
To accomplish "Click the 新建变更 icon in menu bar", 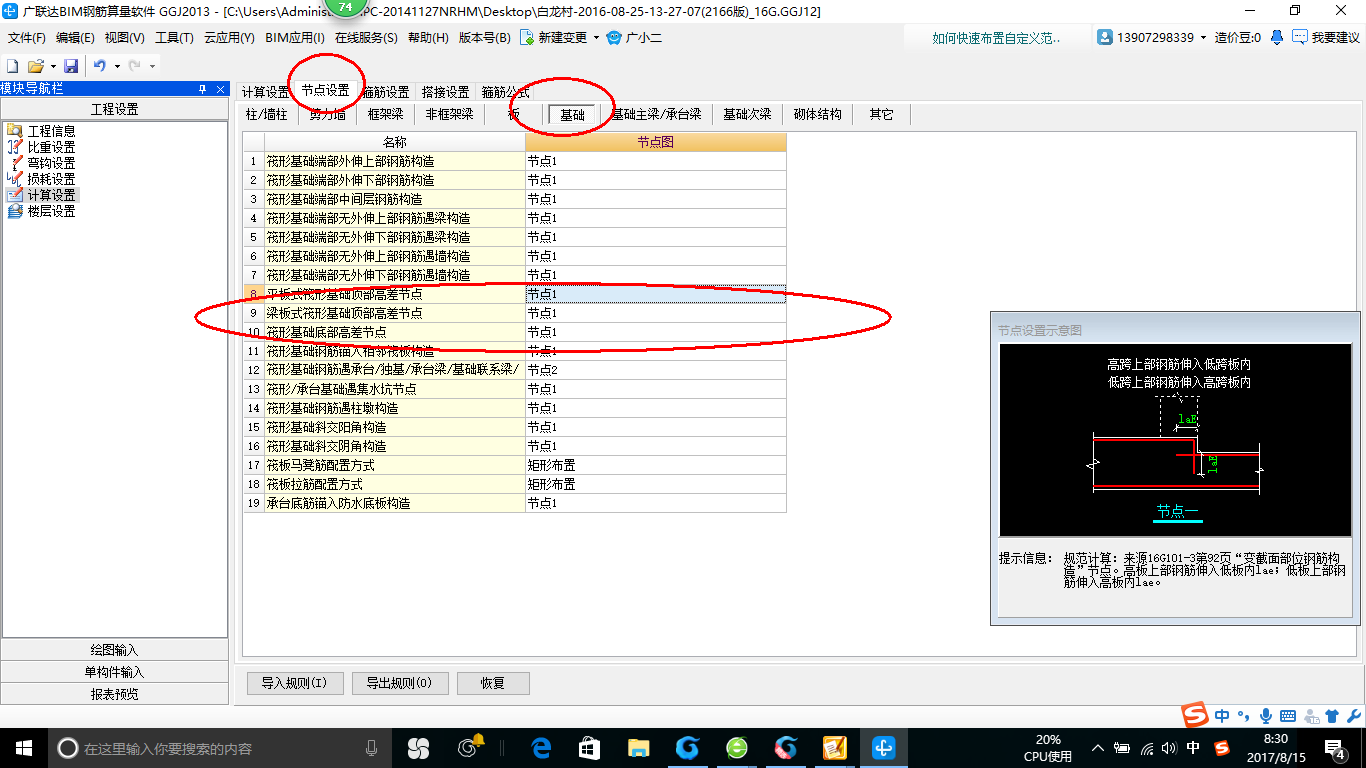I will coord(527,37).
